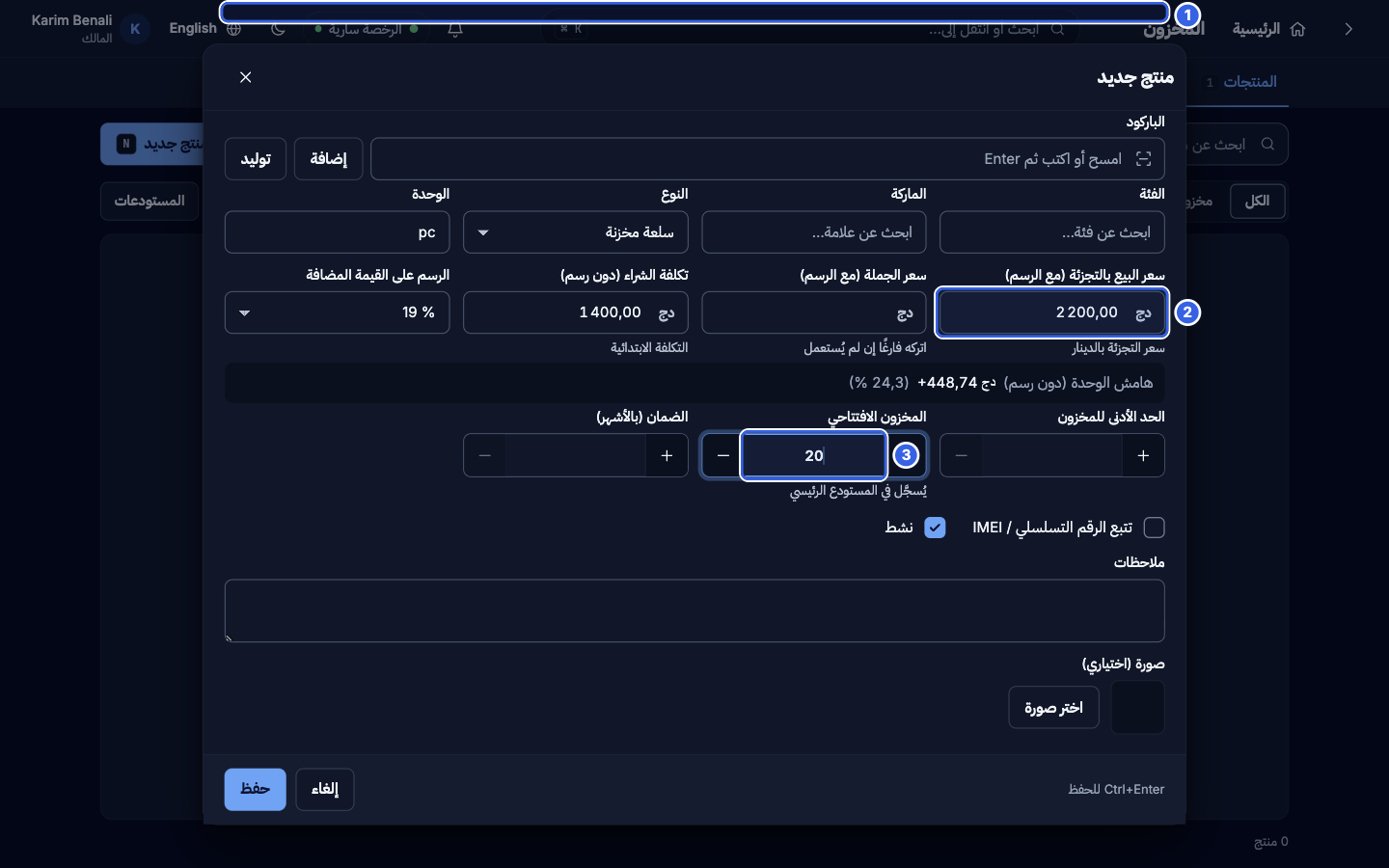The image size is (1389, 868).
Task: Save the product with the حفظ button
Action: 256,790
